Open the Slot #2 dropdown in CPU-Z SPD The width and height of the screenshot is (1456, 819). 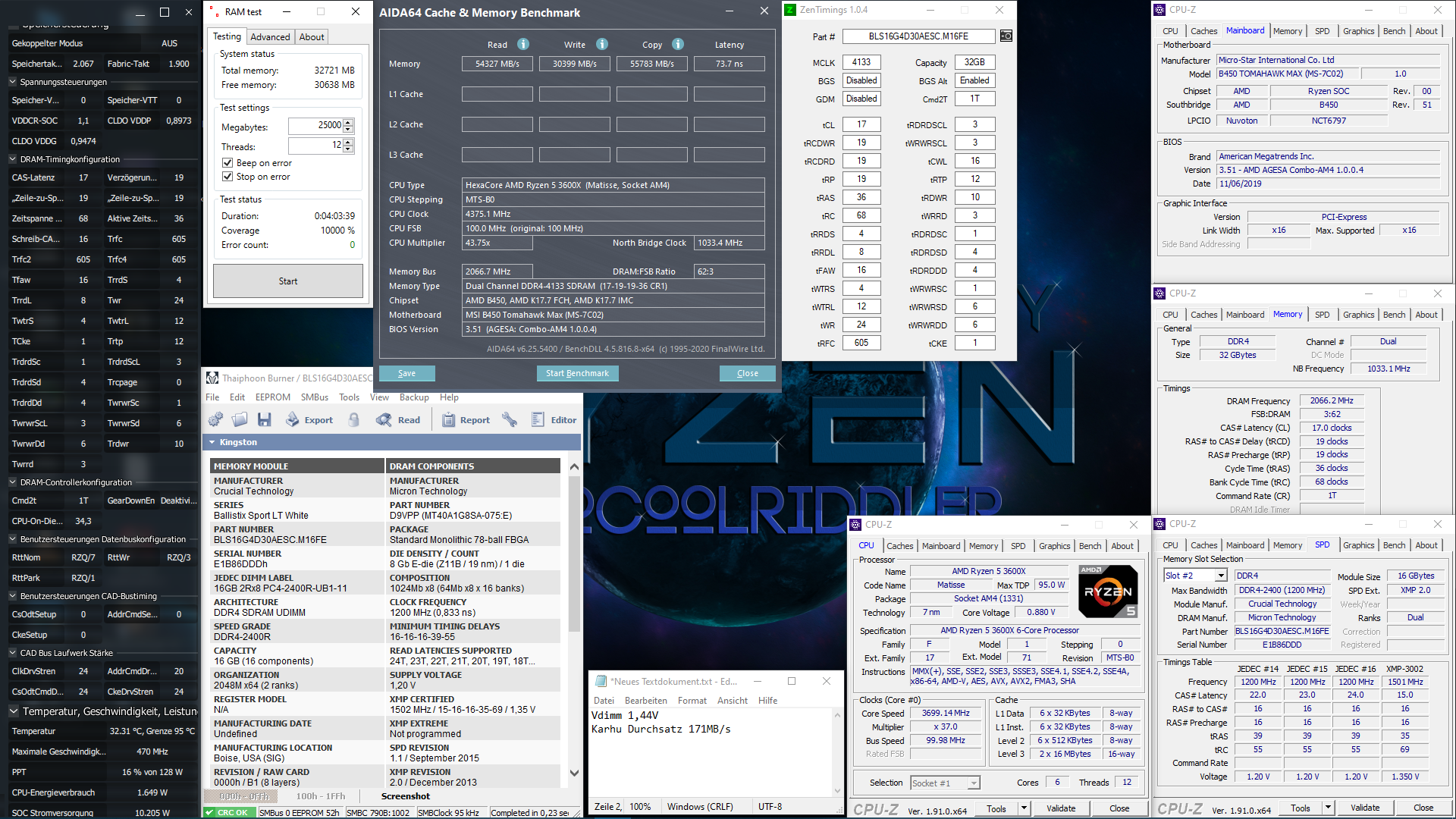1221,576
